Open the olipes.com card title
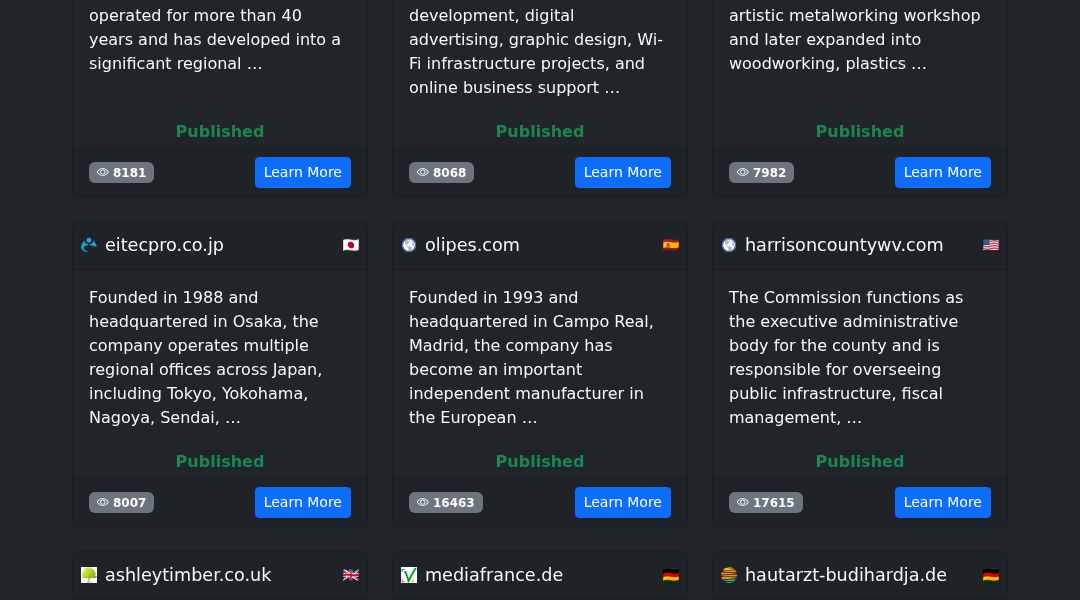1080x600 pixels. (472, 245)
